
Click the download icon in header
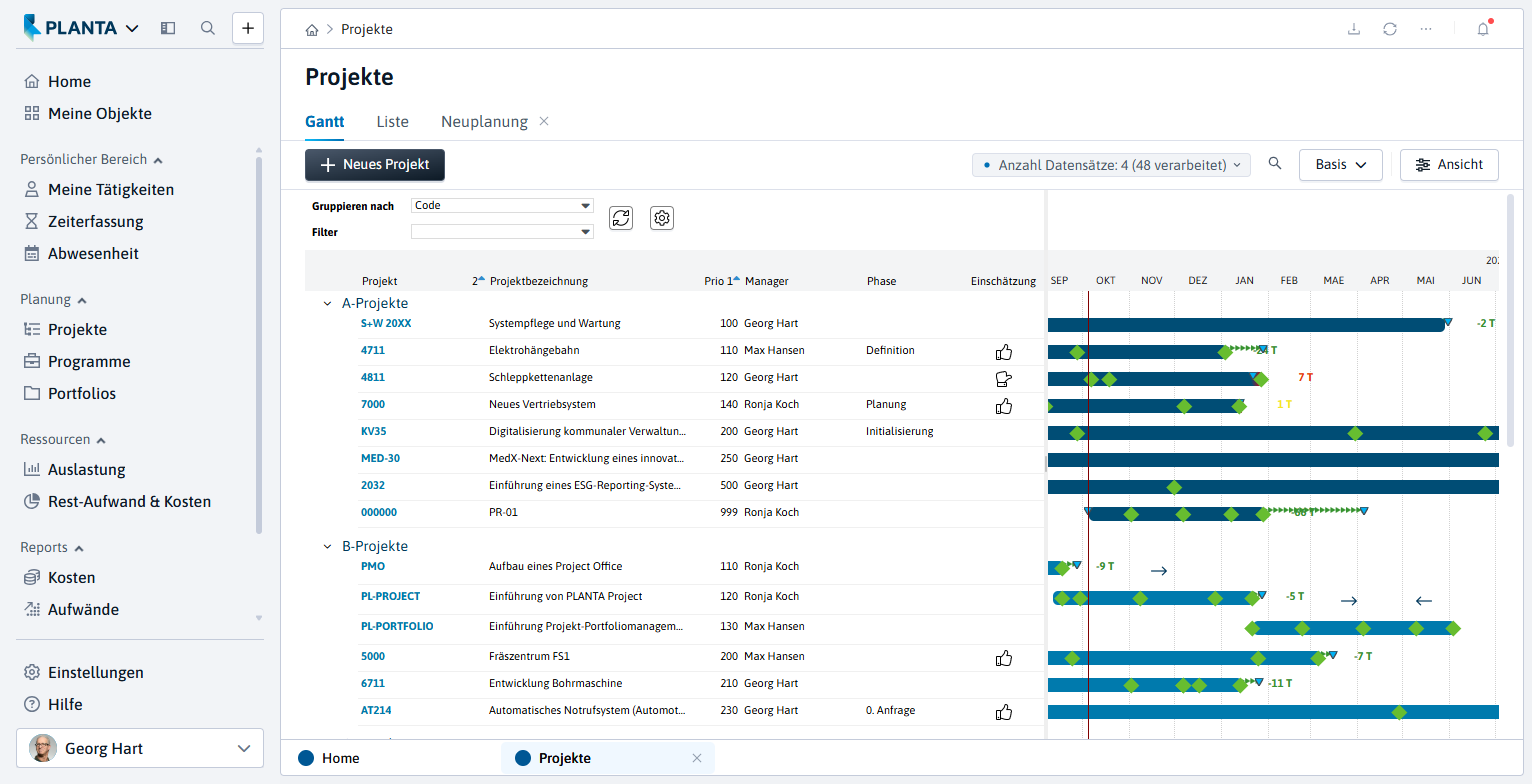click(1354, 29)
